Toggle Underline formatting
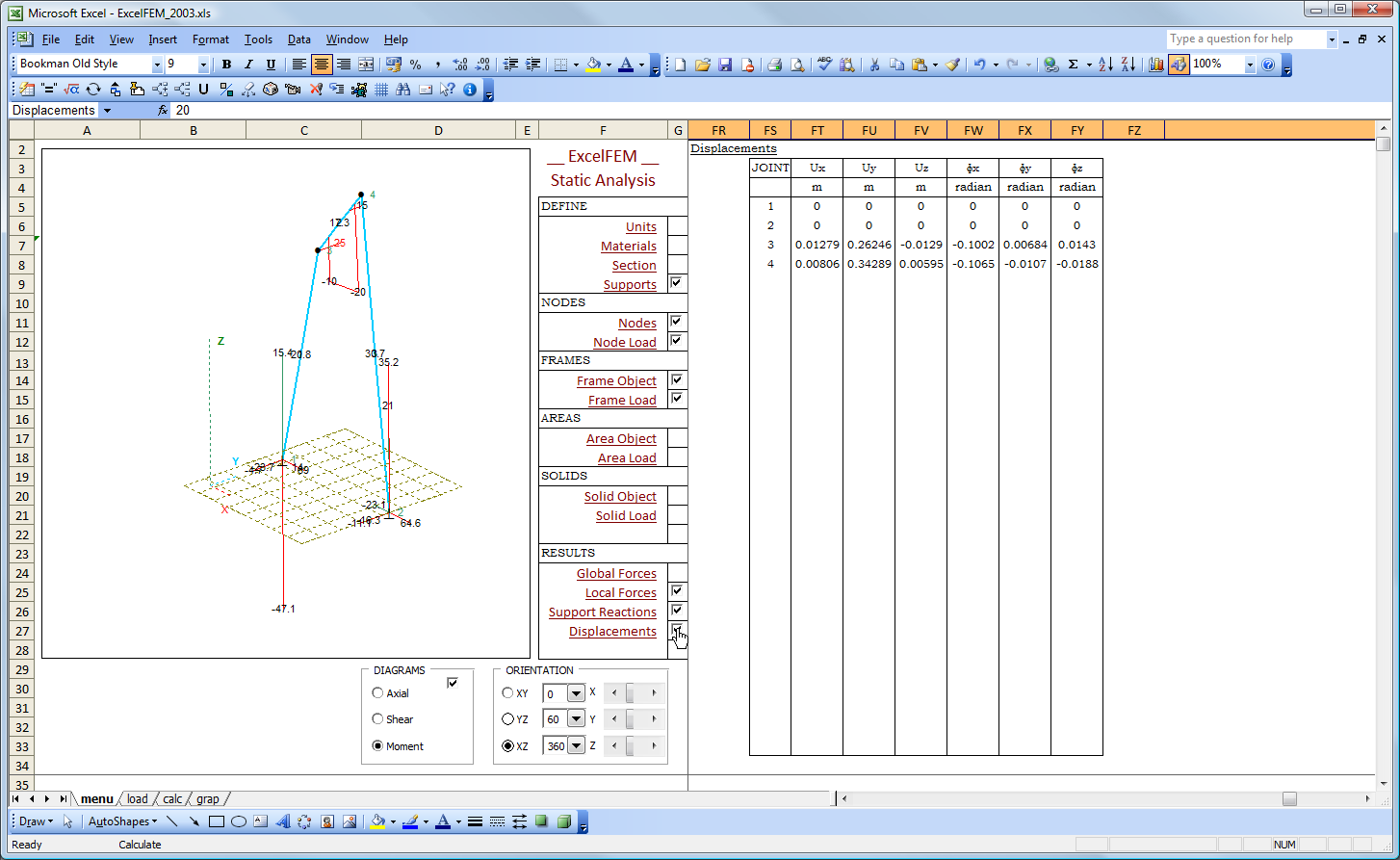The height and width of the screenshot is (860, 1400). click(x=271, y=65)
